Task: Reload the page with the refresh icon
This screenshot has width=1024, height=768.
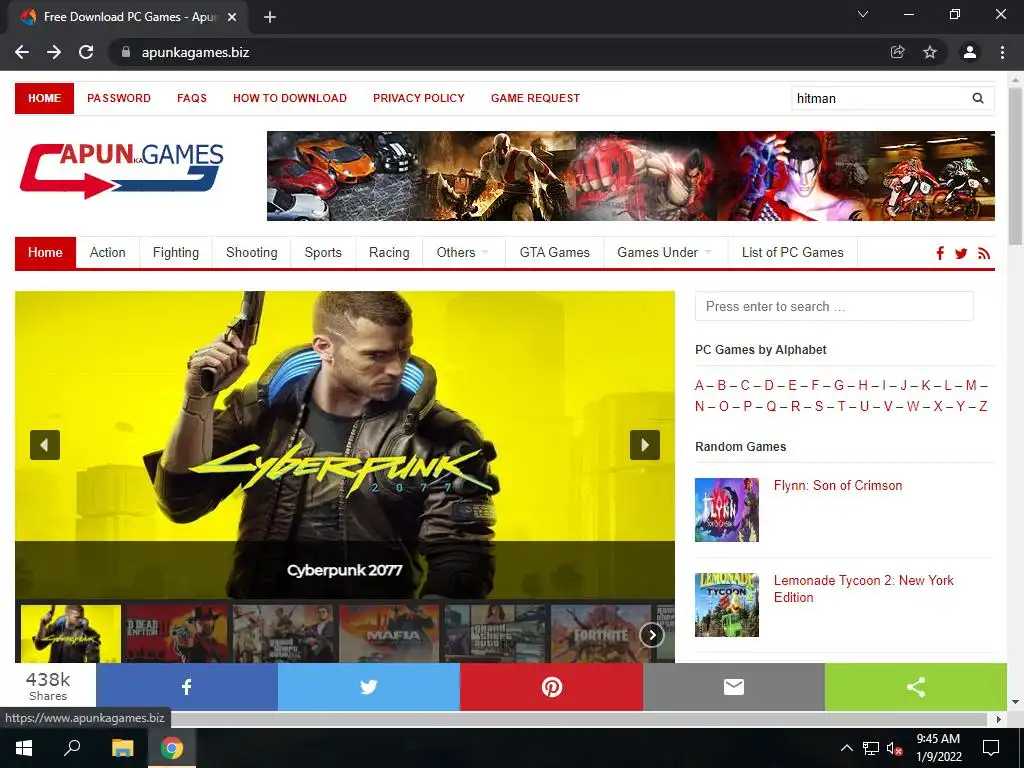Action: [86, 52]
